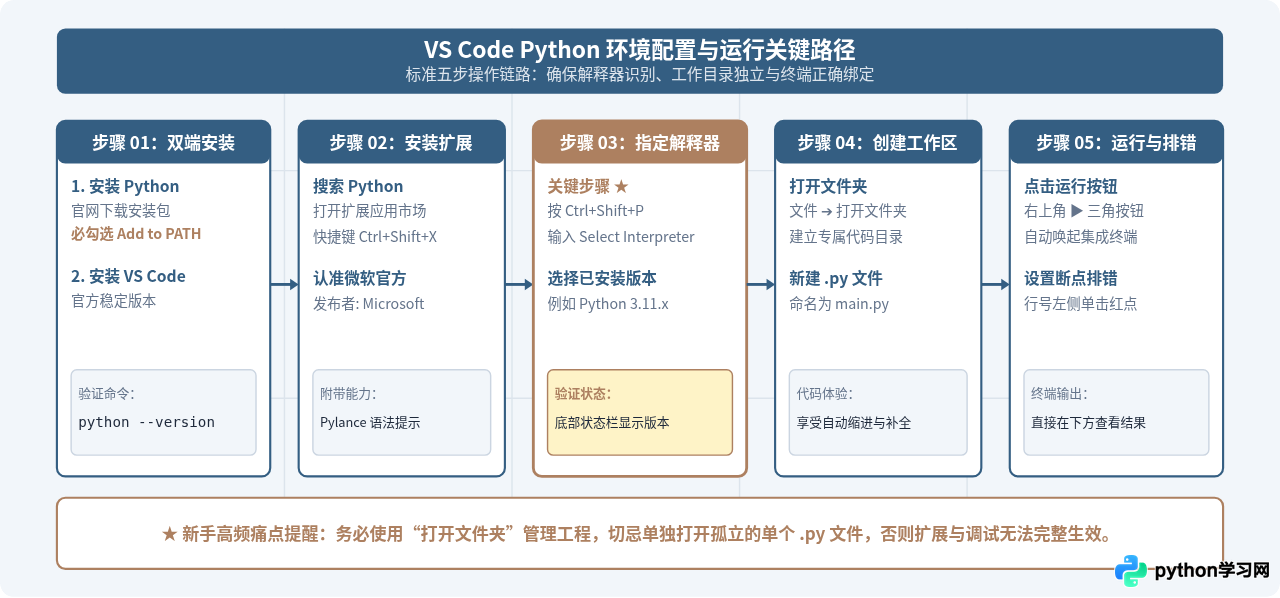Select the '步骤 01：双端安装' header
Viewport: 1280px width, 598px height.
[x=164, y=143]
